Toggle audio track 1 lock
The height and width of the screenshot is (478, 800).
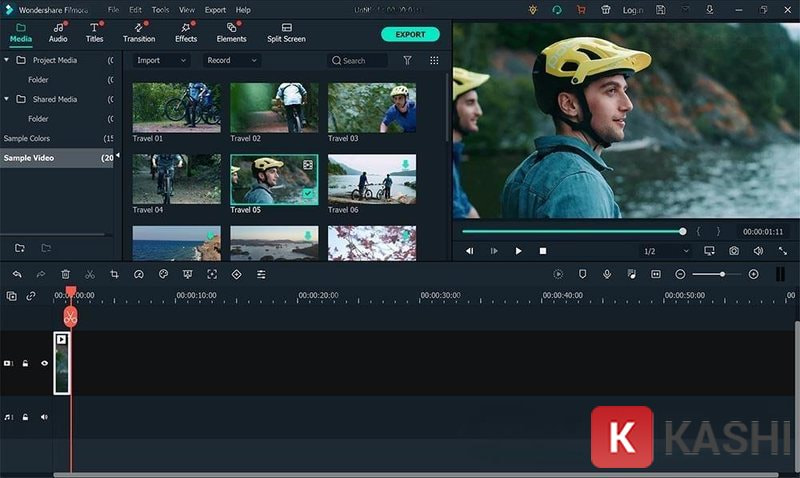[25, 417]
